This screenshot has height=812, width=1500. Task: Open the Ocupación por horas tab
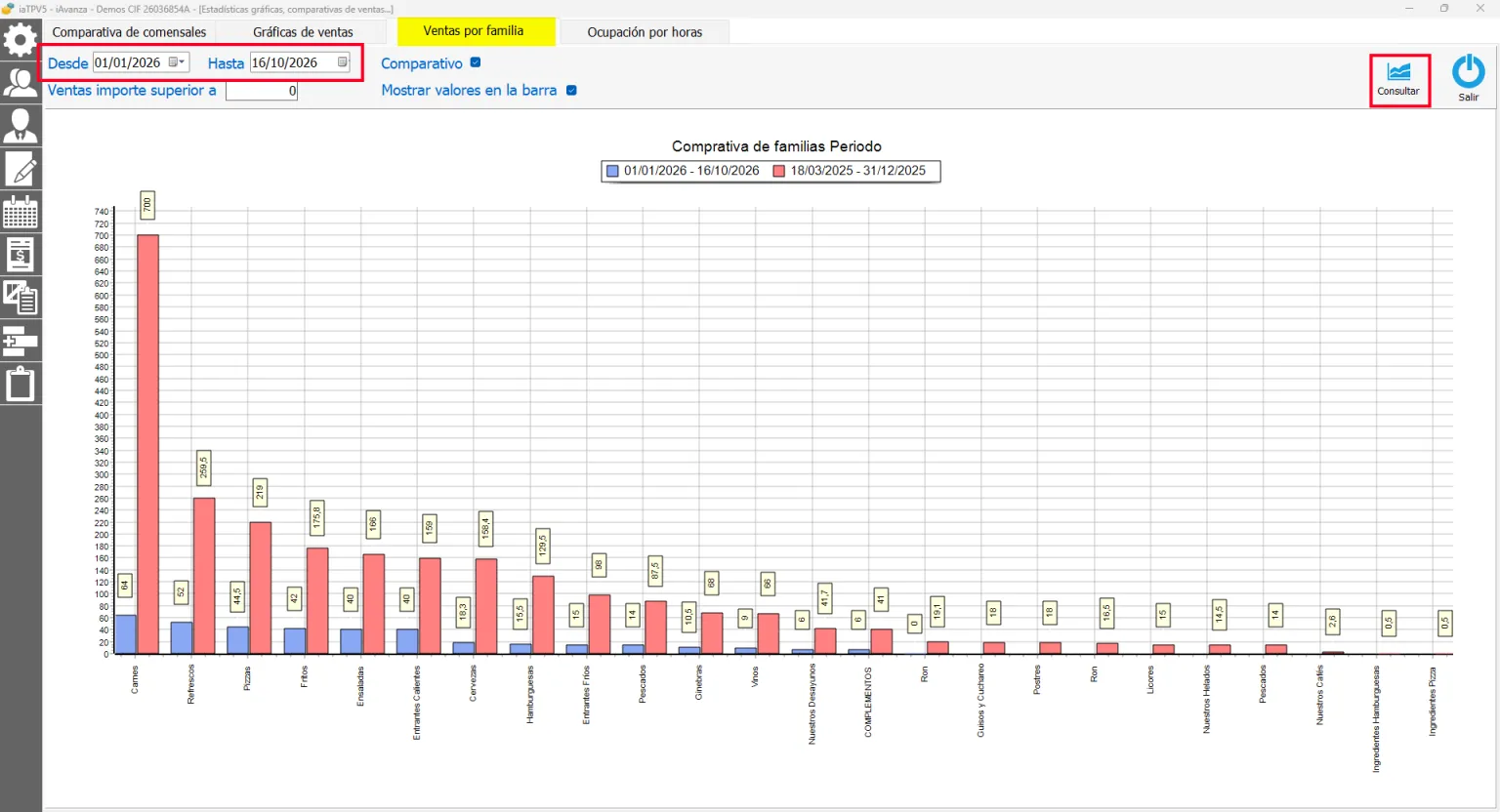coord(645,32)
